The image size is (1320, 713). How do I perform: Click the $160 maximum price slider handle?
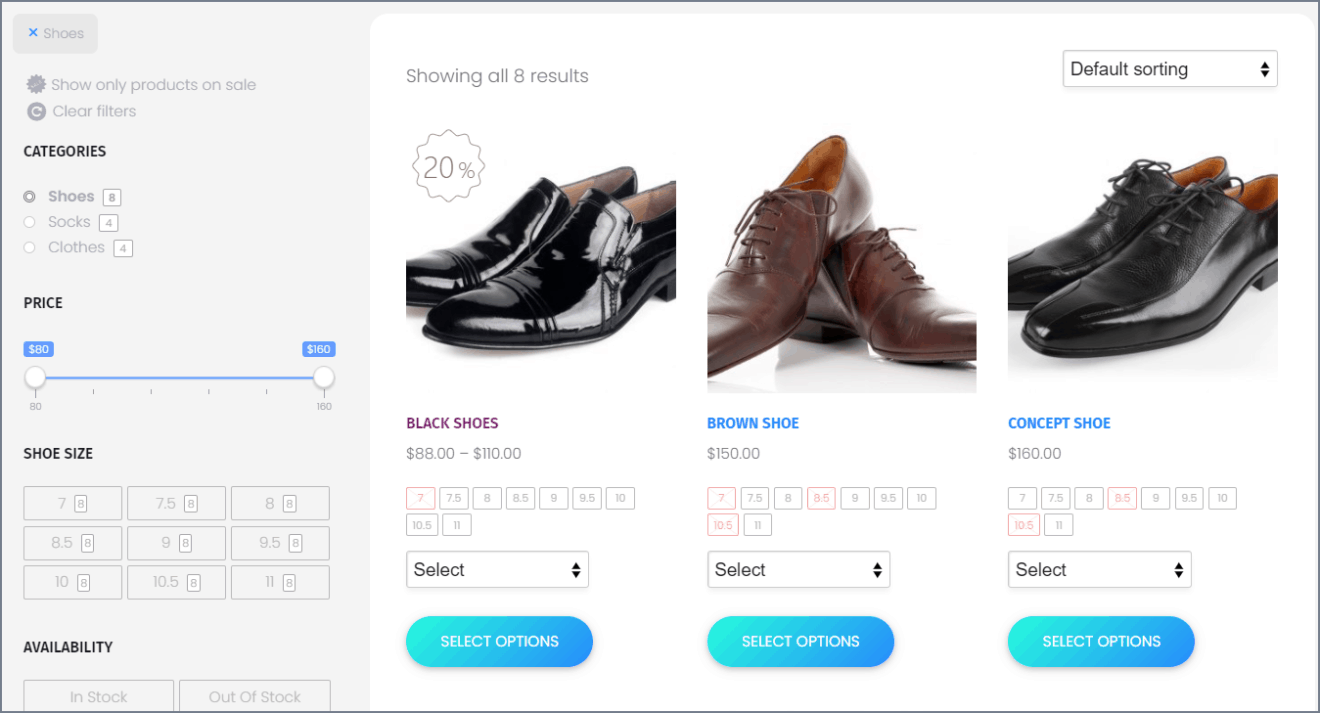[x=322, y=378]
